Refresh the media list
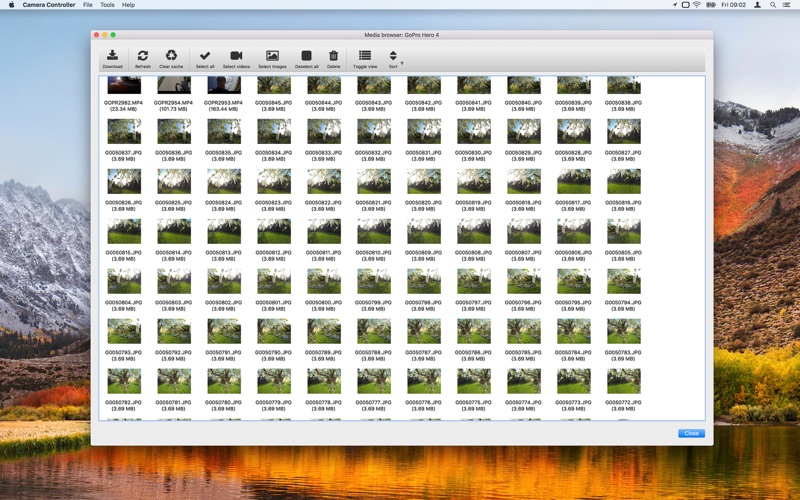The height and width of the screenshot is (500, 800). tap(143, 56)
